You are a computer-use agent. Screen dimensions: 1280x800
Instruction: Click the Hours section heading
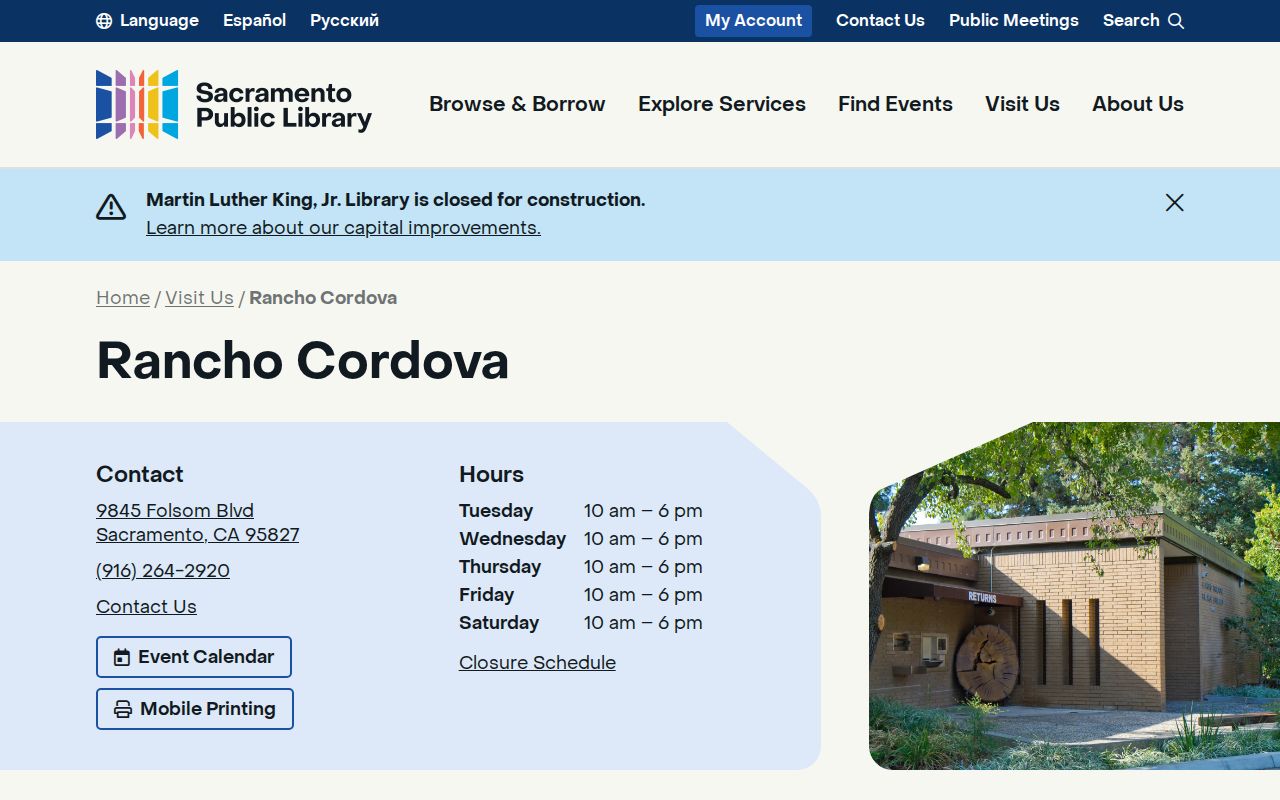491,474
